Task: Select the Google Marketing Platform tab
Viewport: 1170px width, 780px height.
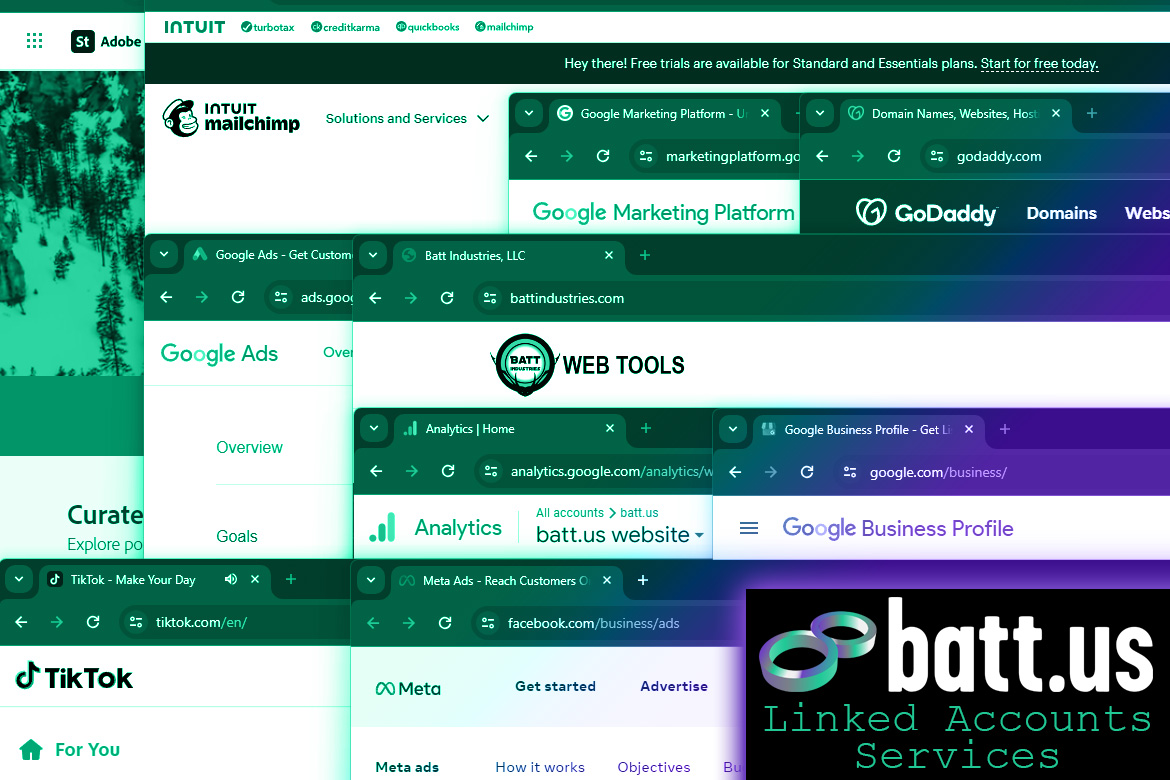Action: coord(664,113)
